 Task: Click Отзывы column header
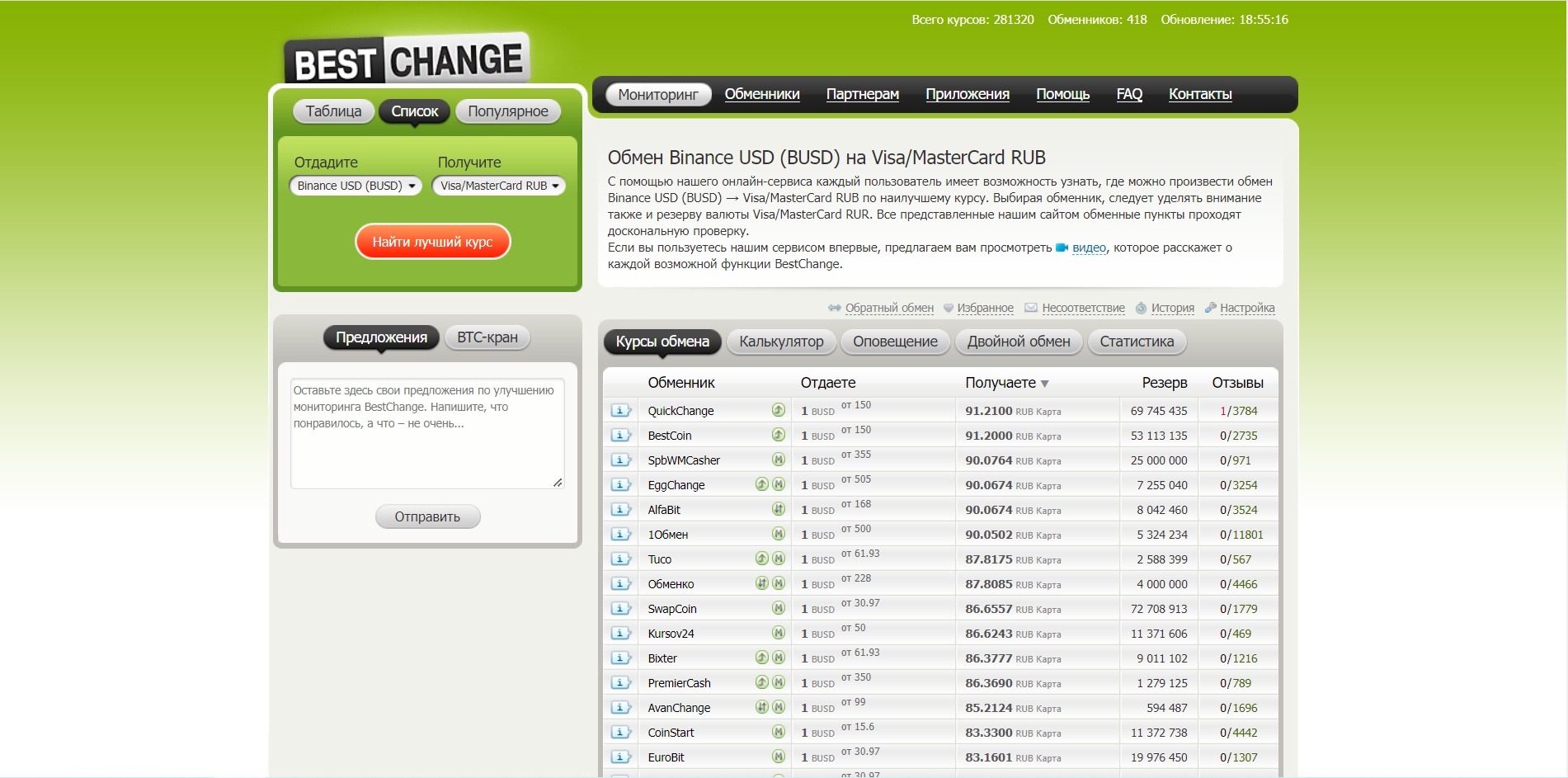pyautogui.click(x=1237, y=383)
